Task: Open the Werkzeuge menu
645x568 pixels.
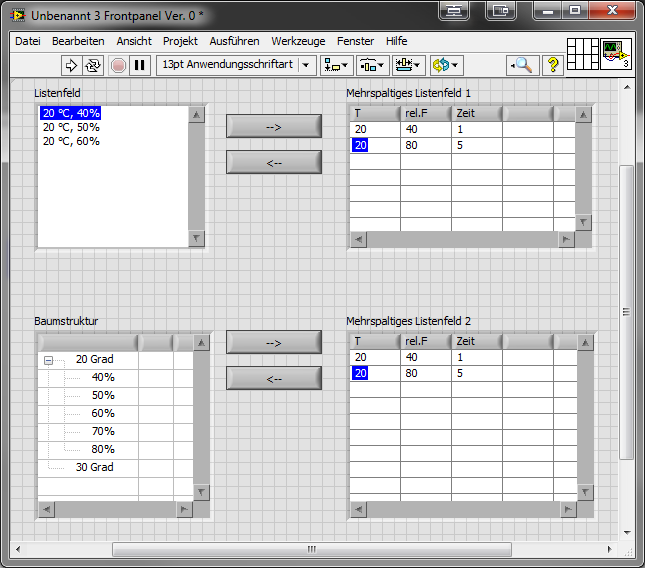Action: (298, 41)
